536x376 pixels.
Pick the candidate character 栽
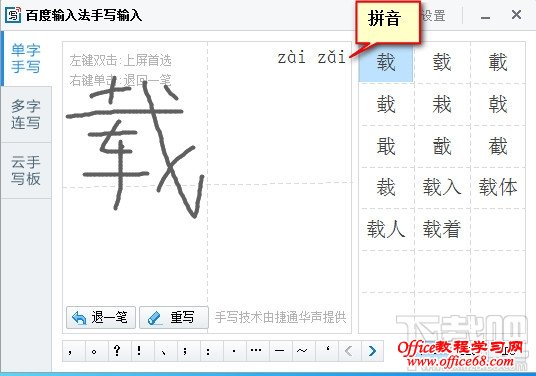pos(442,104)
